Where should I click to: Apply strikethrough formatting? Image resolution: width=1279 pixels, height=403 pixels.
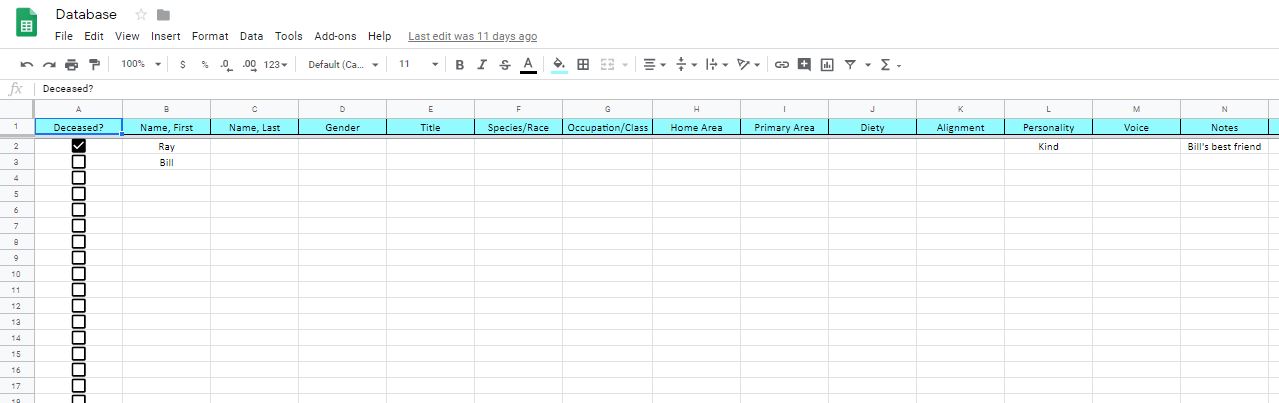[504, 64]
